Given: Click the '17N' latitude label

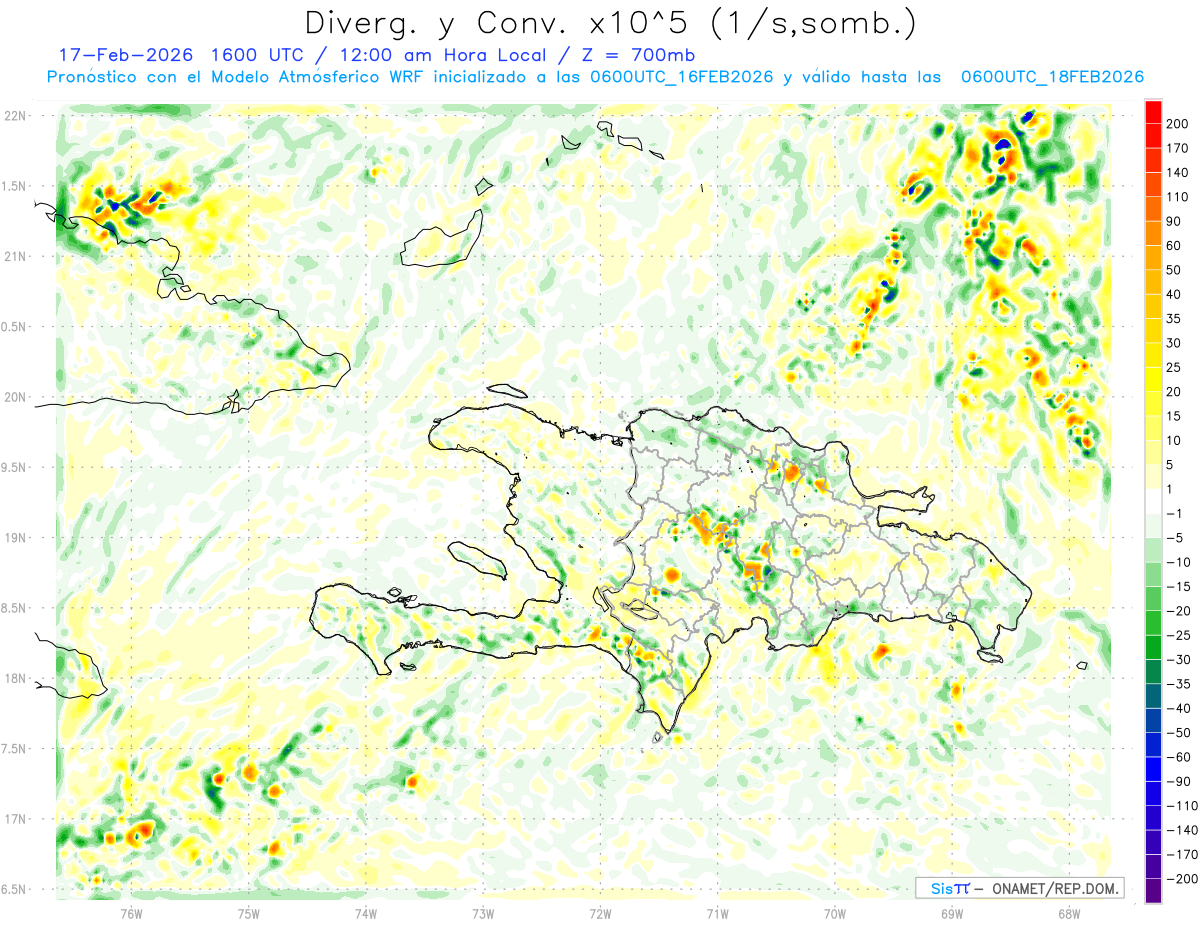Looking at the screenshot, I should pyautogui.click(x=14, y=819).
